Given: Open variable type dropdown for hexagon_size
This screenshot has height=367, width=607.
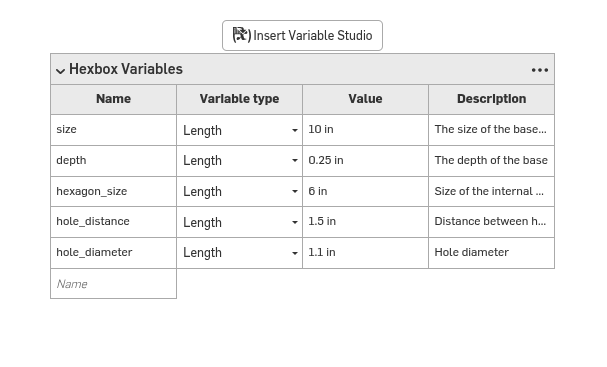Looking at the screenshot, I should 240,192.
